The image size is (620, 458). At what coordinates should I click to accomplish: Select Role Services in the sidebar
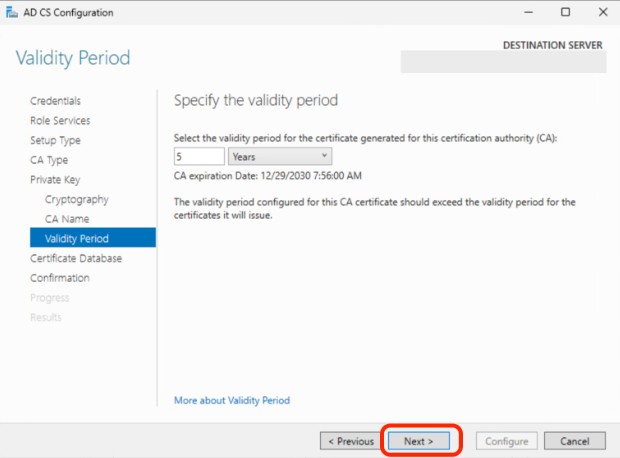tap(60, 120)
